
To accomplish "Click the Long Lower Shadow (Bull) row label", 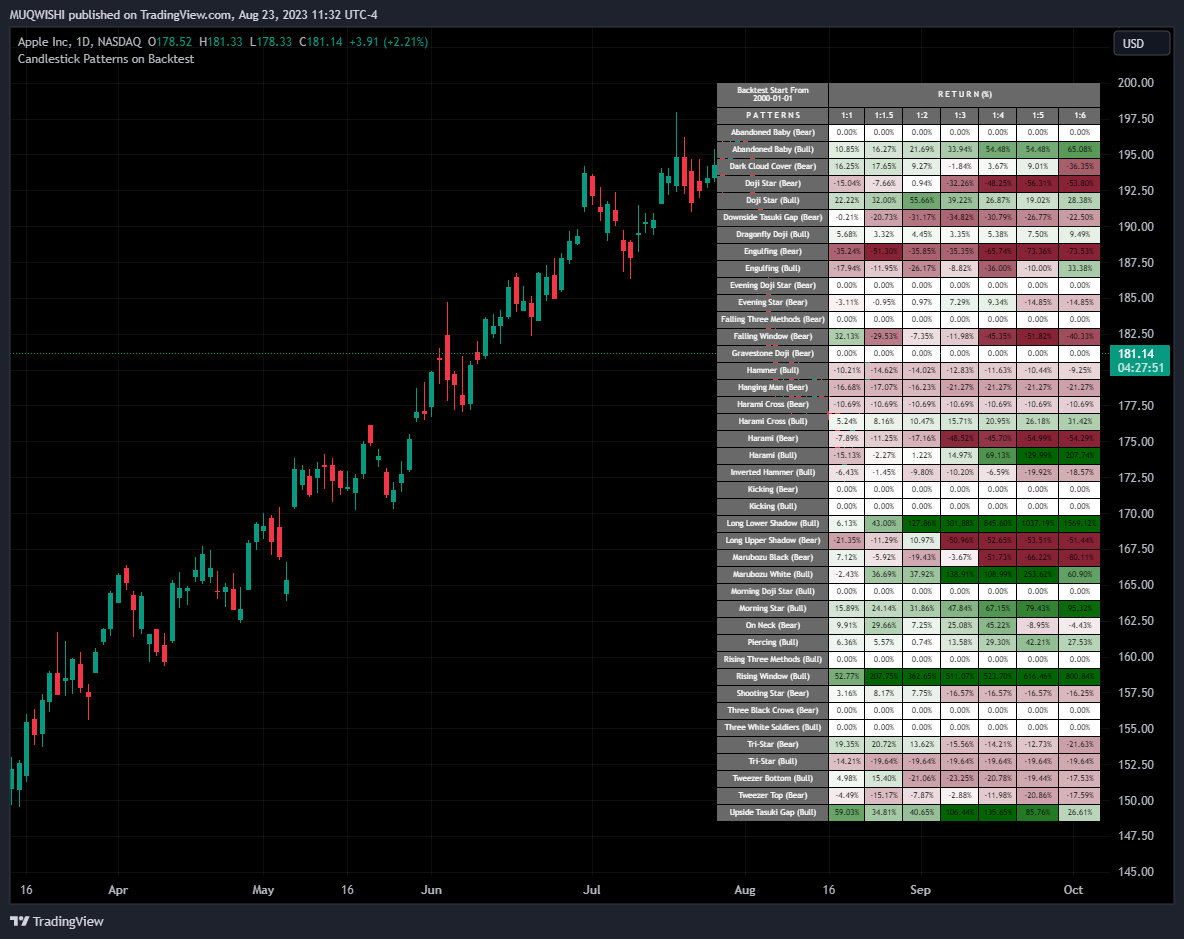I will (772, 523).
